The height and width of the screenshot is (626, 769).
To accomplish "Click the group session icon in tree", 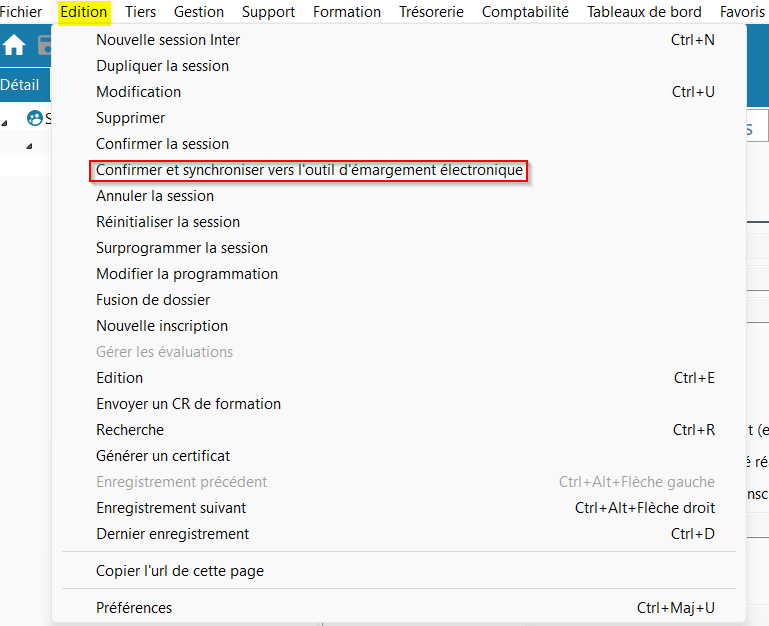I will click(35, 118).
